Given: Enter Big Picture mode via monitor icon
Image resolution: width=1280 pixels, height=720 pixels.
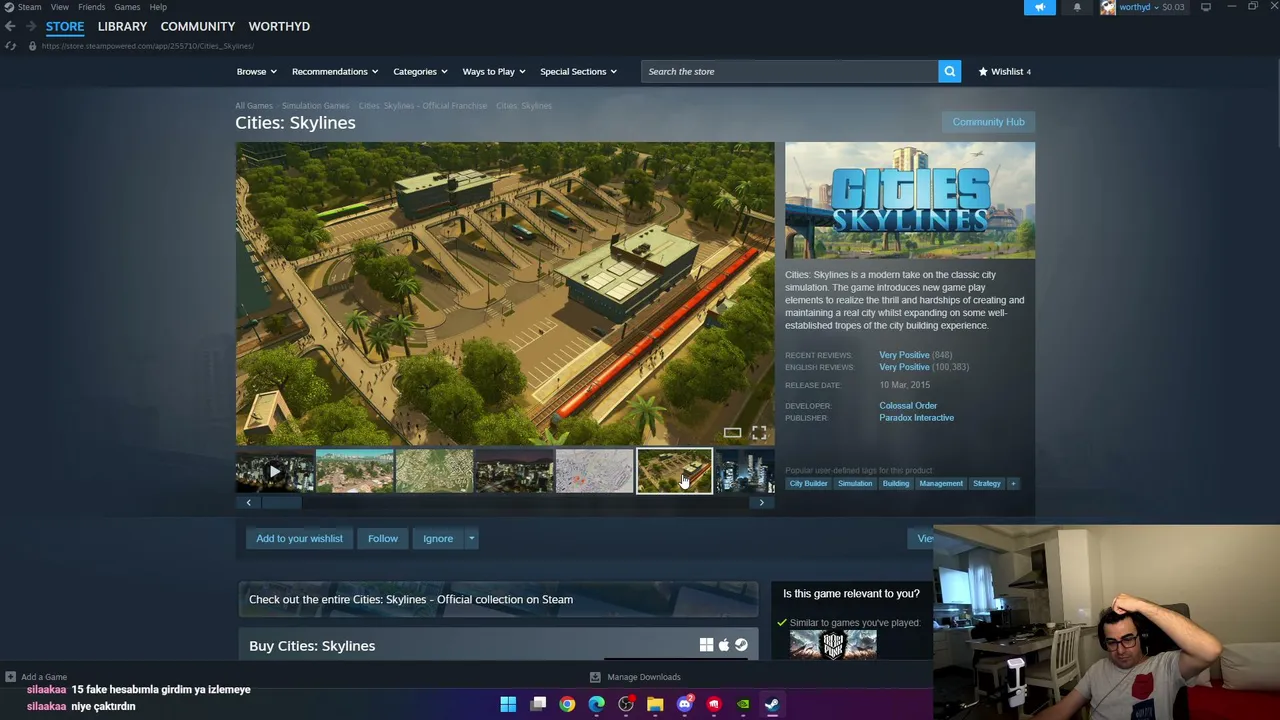Looking at the screenshot, I should pos(1206,7).
